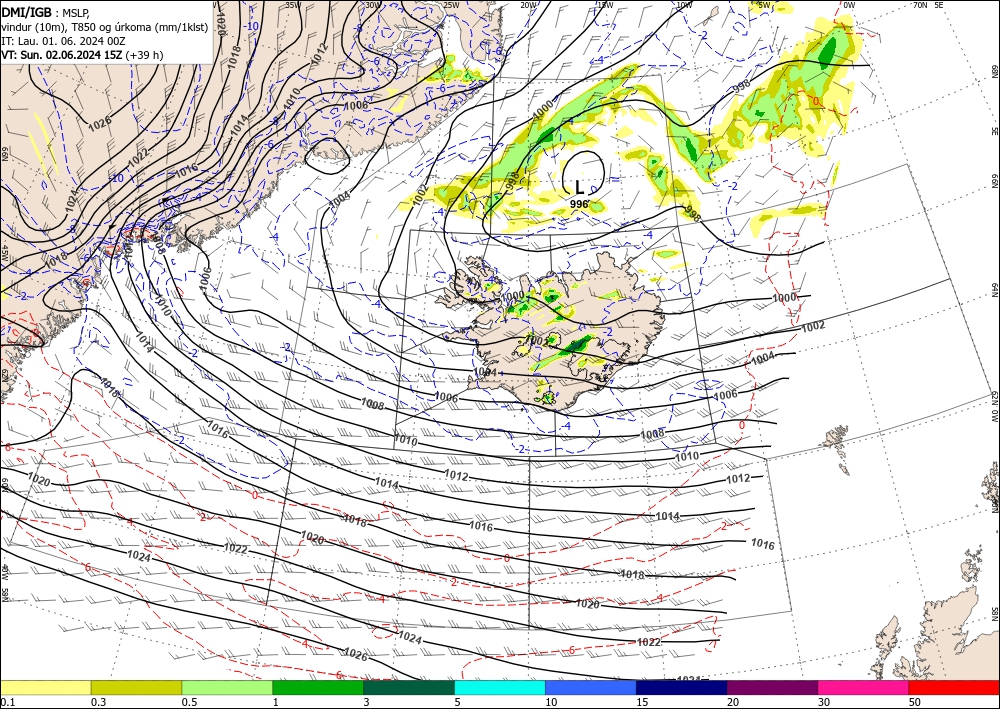Screen dimensions: 1000x709
Task: Click the '15W' longitude label at top
Action: coord(605,5)
